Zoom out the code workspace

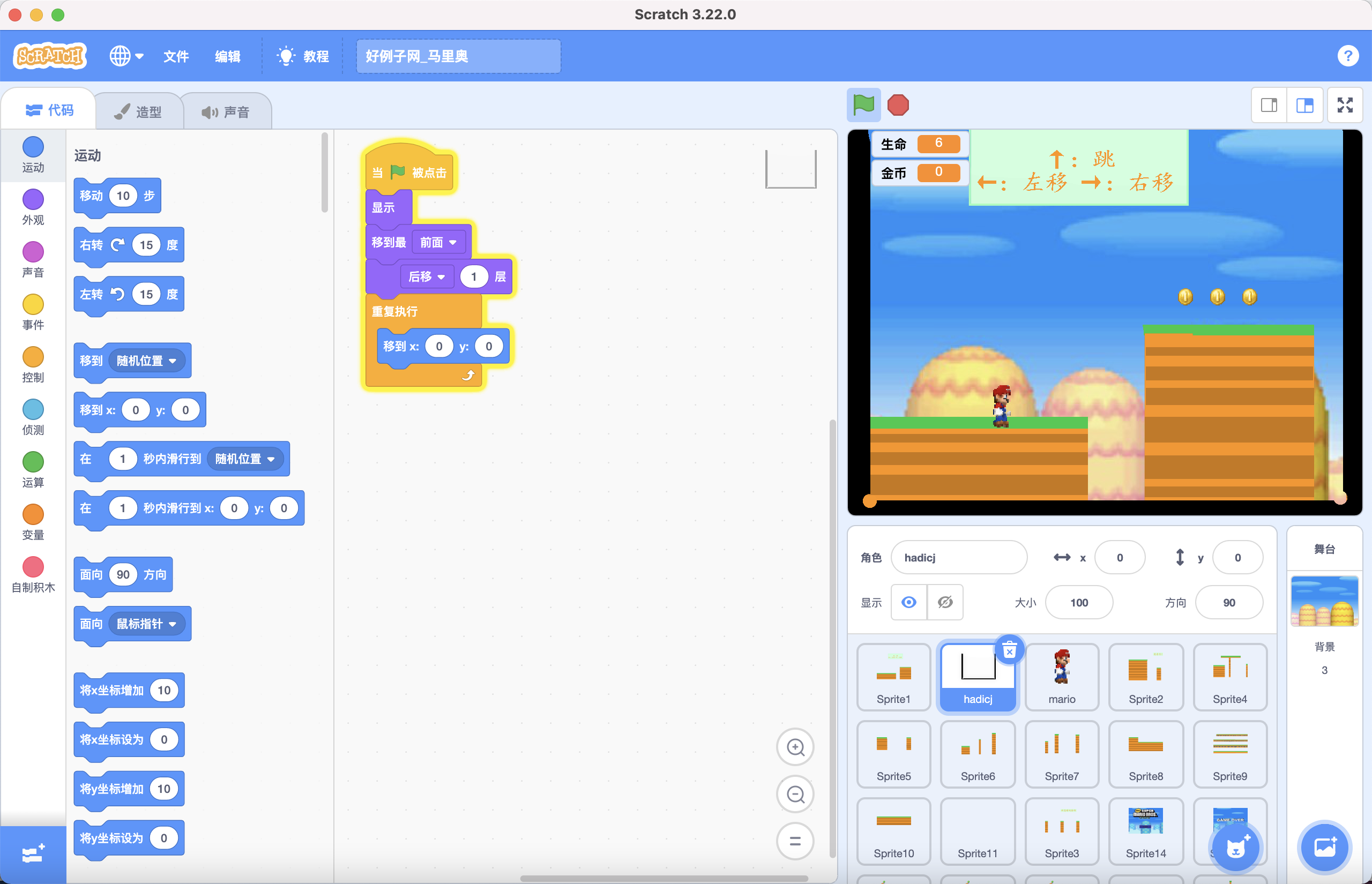click(x=795, y=794)
